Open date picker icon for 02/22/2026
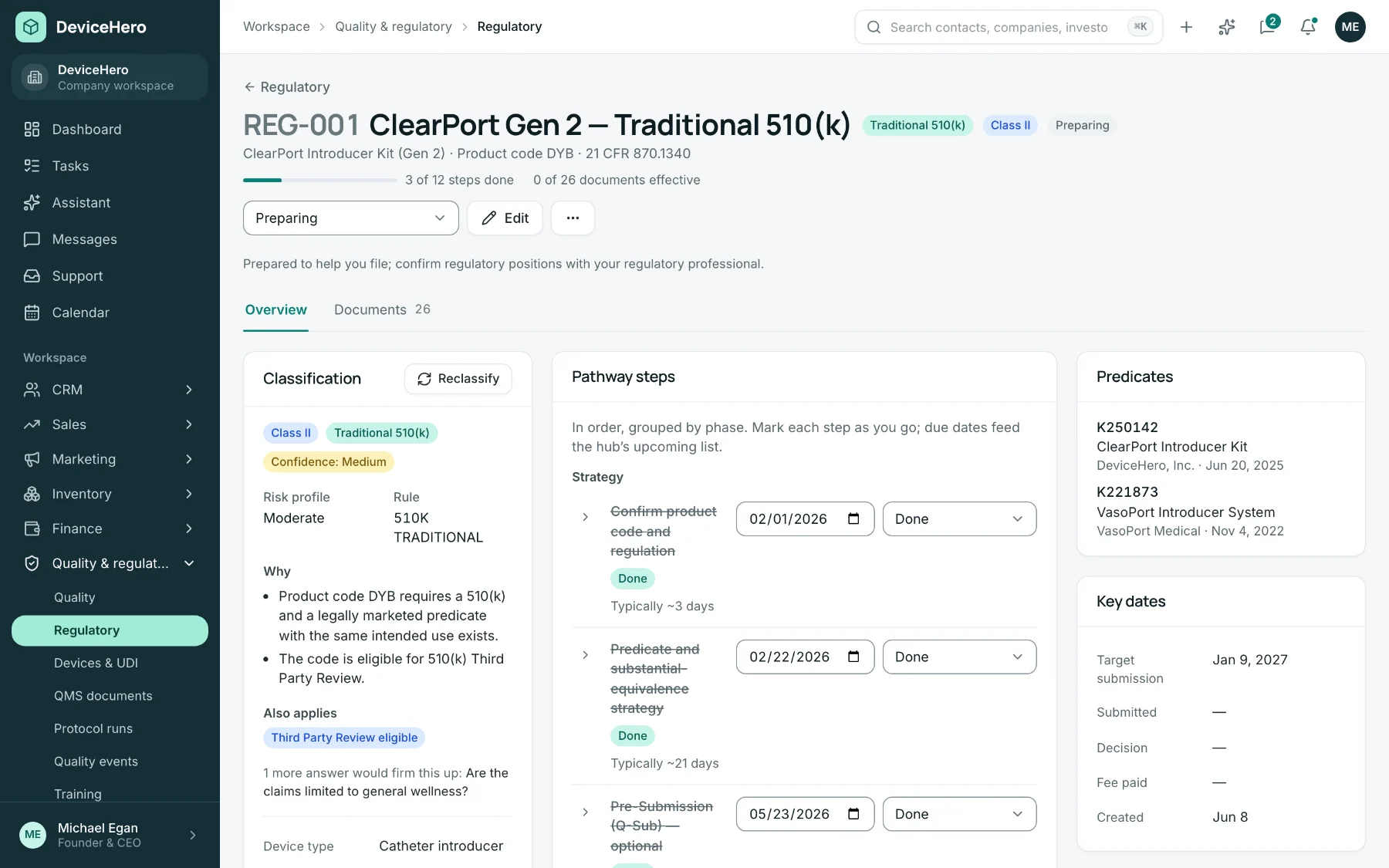The image size is (1389, 868). (853, 657)
